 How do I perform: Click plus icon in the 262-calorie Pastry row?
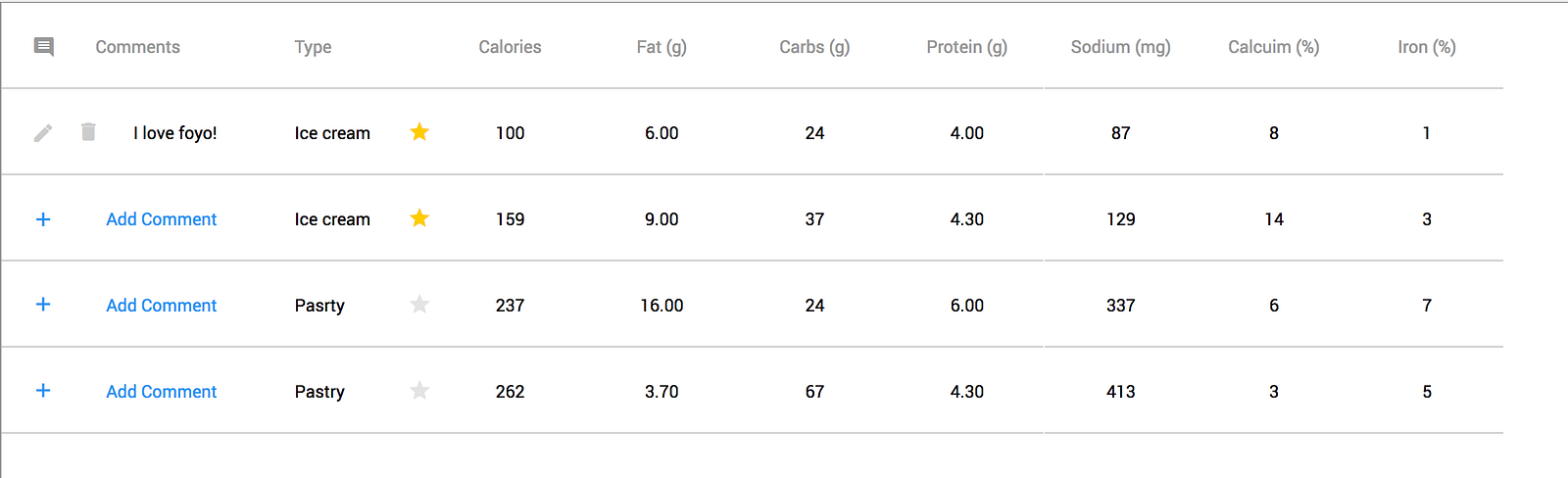(43, 391)
